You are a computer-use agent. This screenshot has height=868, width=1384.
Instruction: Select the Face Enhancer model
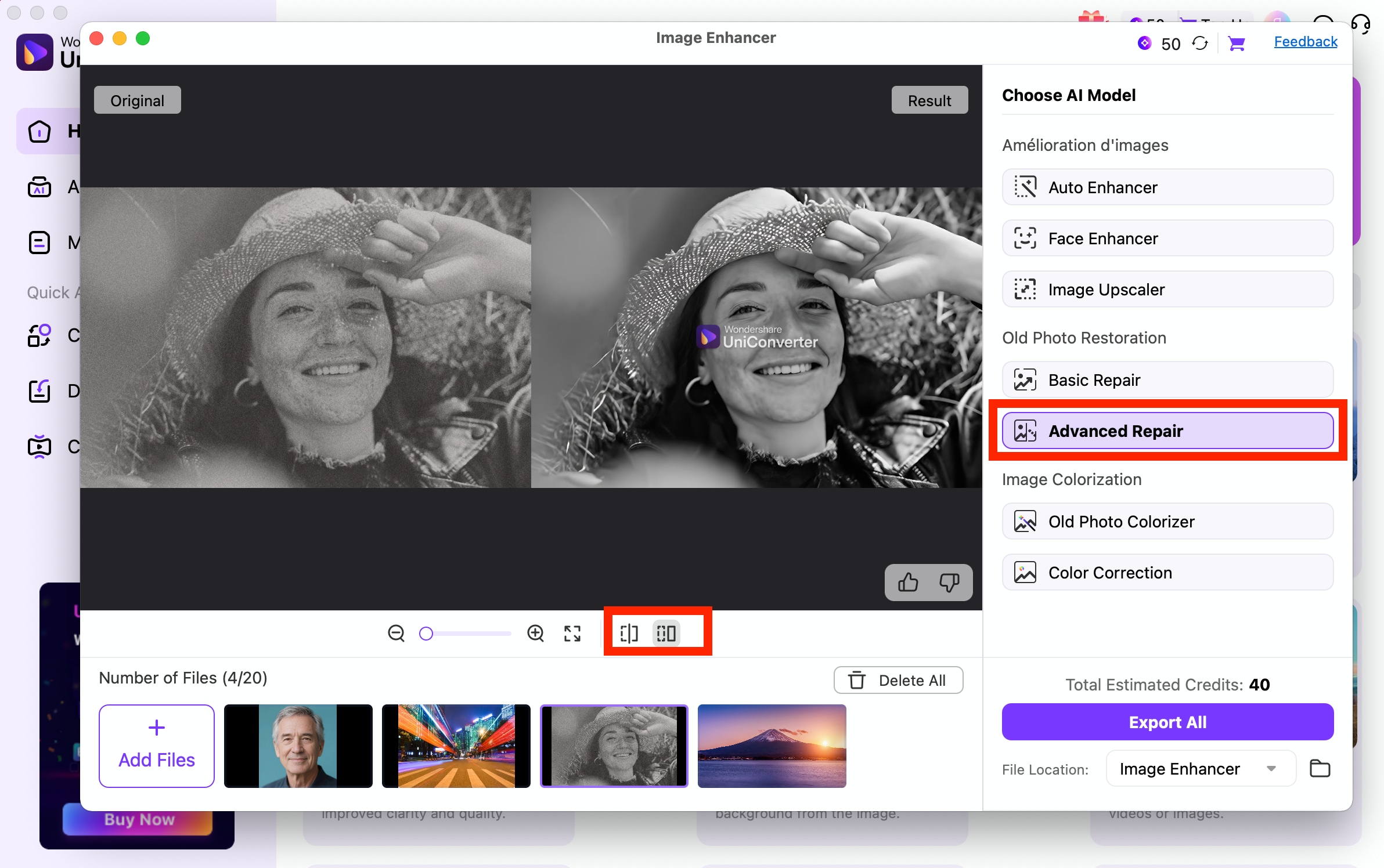click(x=1167, y=238)
